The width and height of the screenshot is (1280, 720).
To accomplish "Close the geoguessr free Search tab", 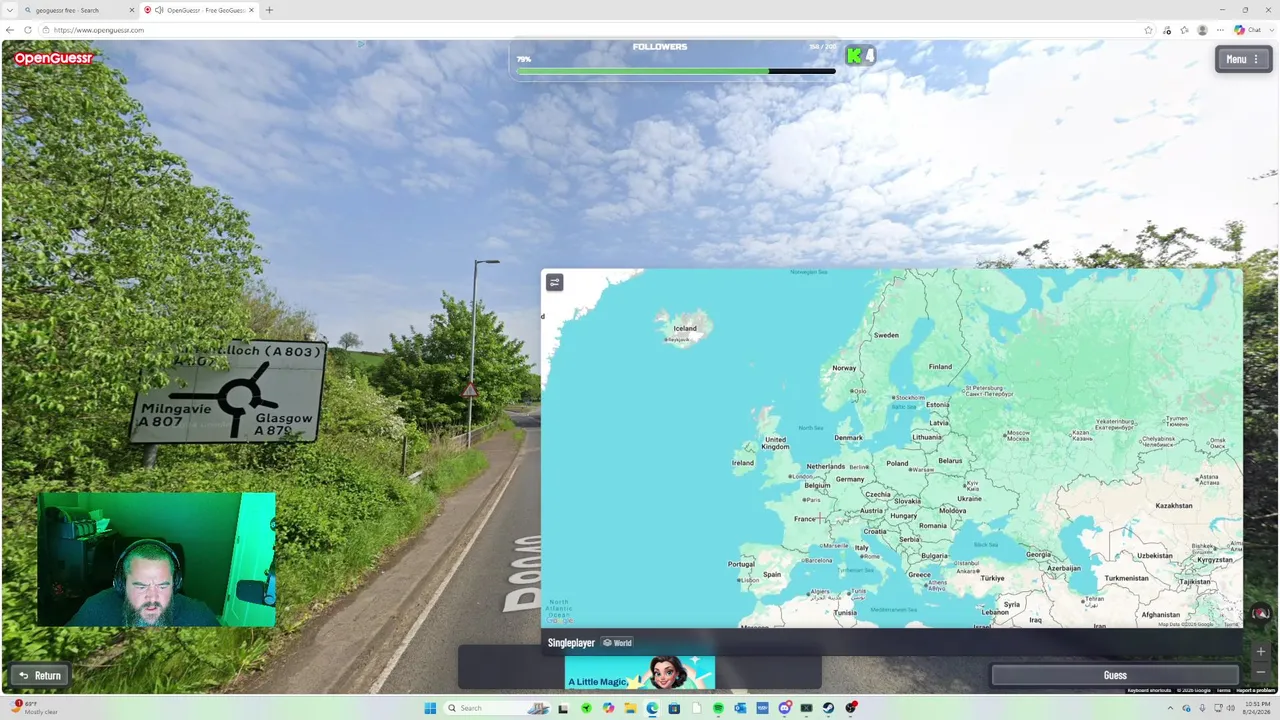I will [131, 10].
